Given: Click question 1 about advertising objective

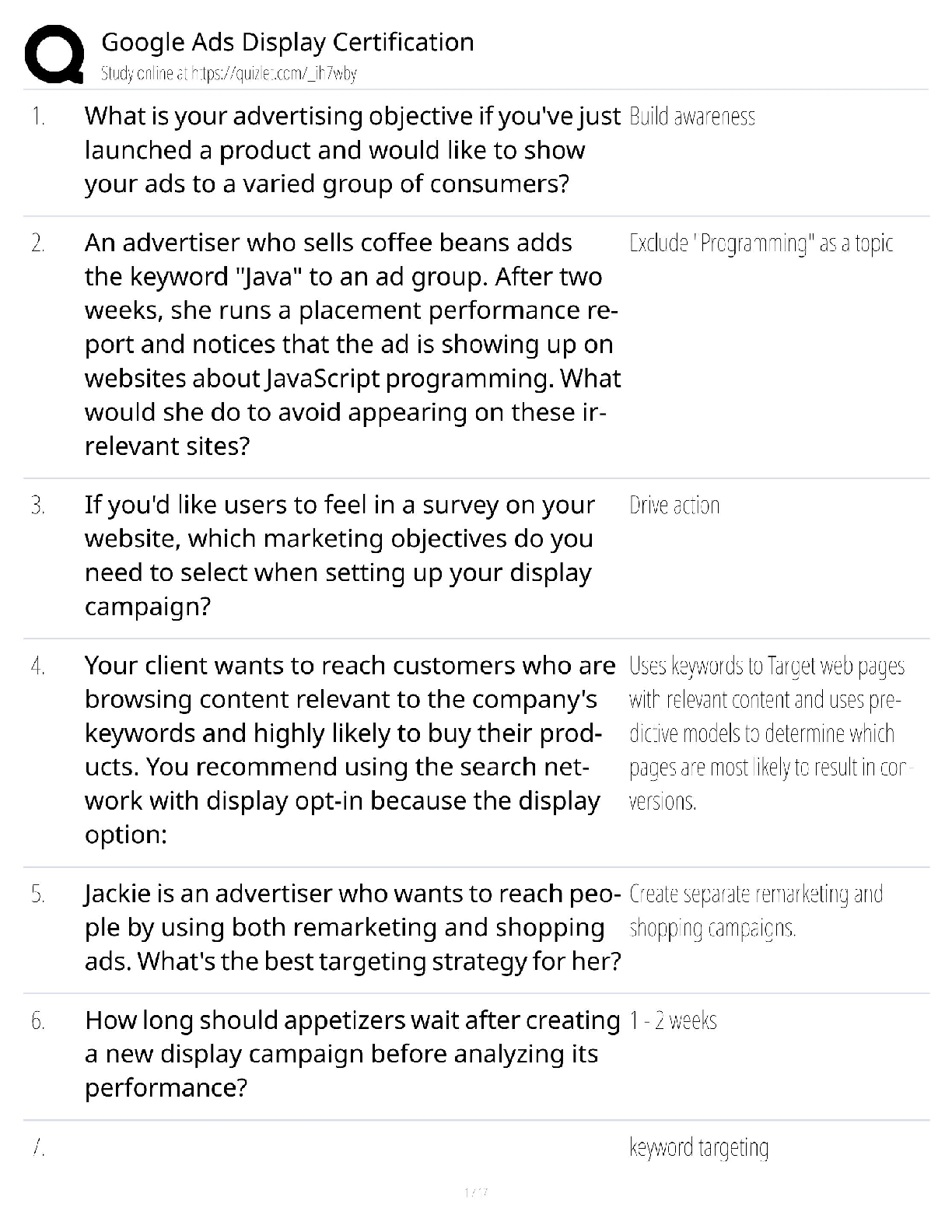Looking at the screenshot, I should click(x=352, y=150).
